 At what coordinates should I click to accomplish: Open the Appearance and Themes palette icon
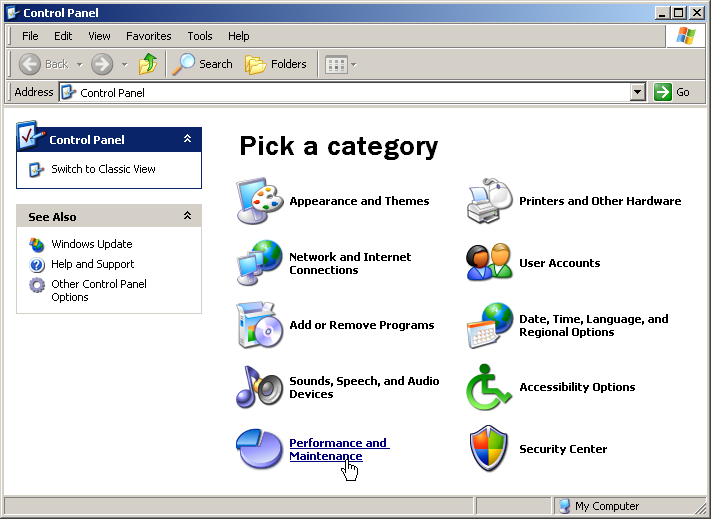coord(260,201)
